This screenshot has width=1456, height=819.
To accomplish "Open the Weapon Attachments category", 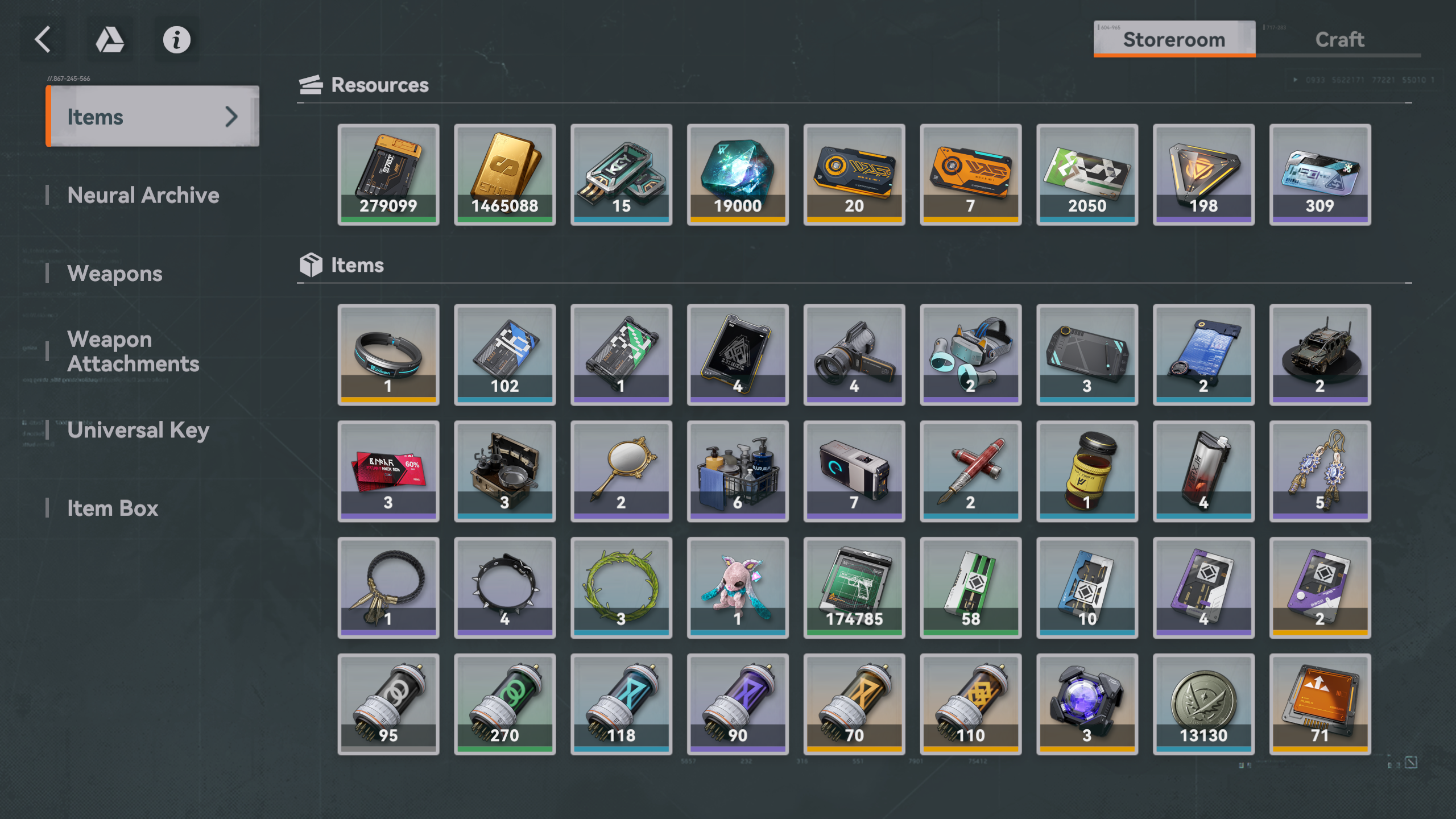I will pos(133,351).
